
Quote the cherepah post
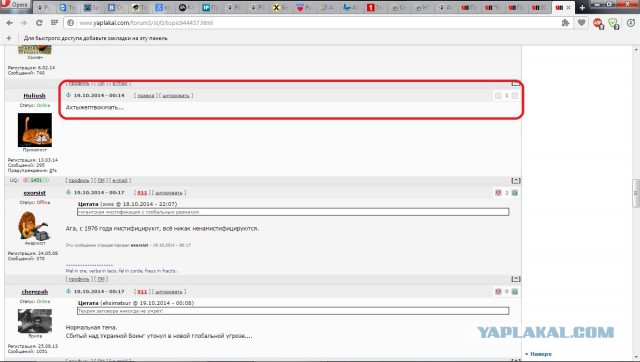(169, 292)
